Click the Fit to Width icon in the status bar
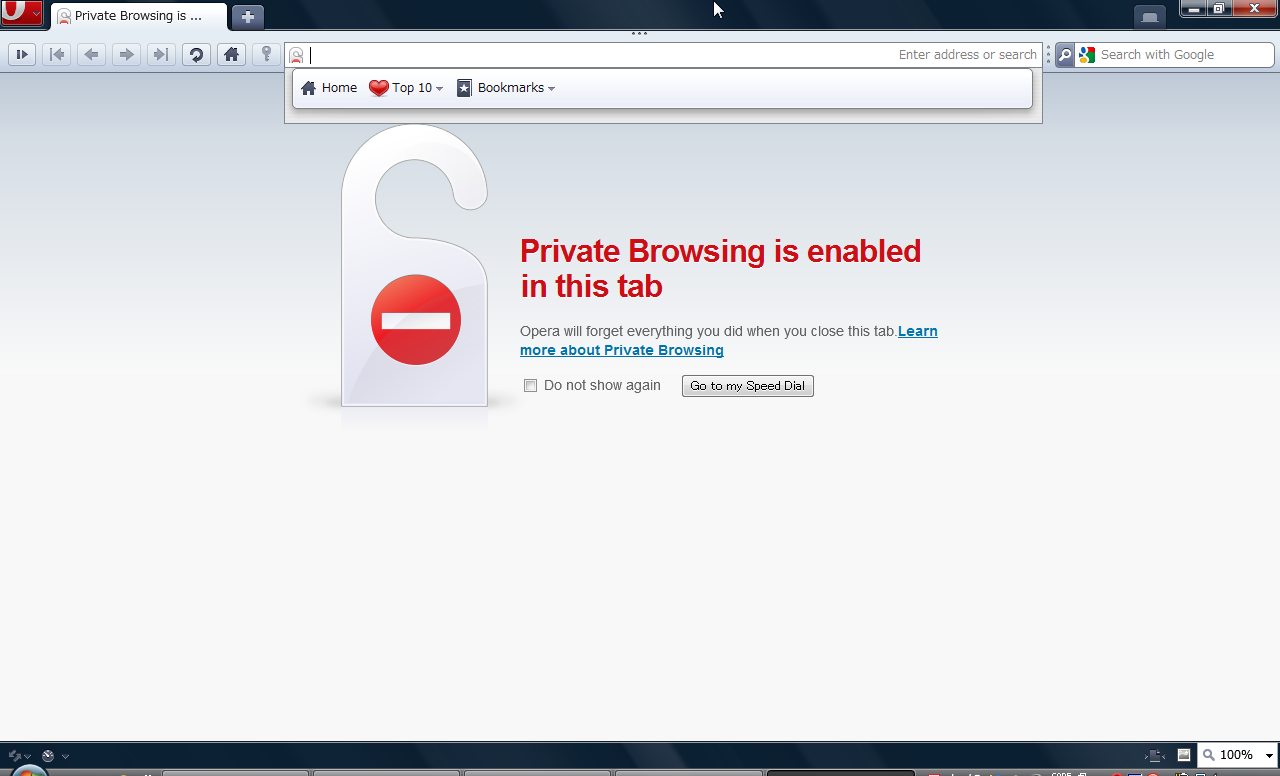Image resolution: width=1280 pixels, height=776 pixels. point(1155,756)
